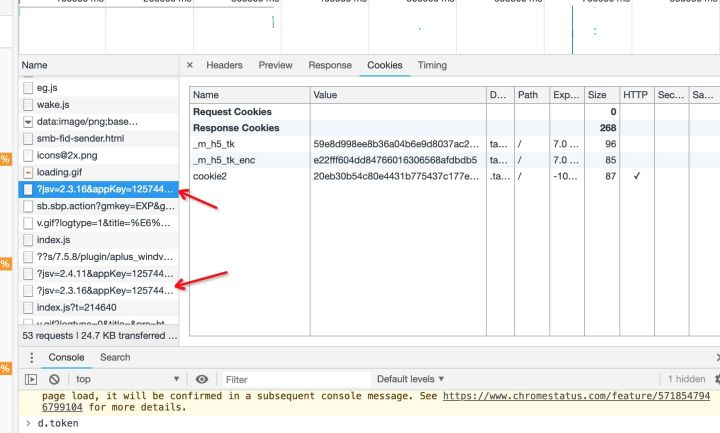Clear the console

pos(54,379)
